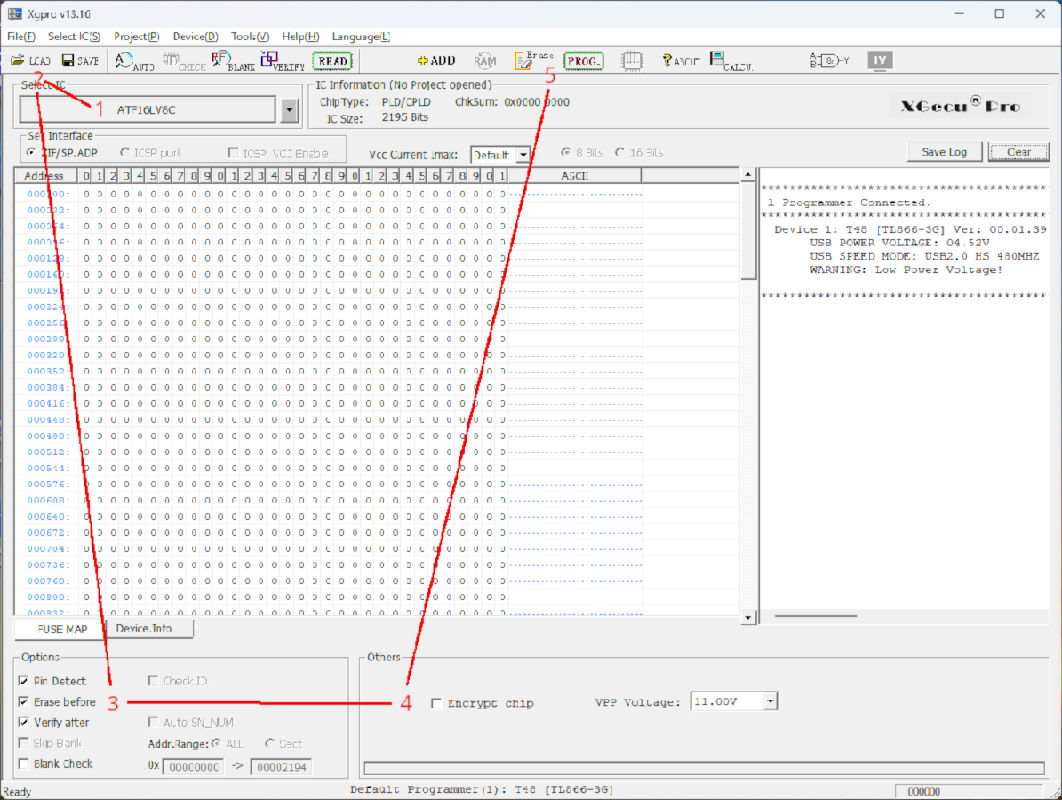
Task: Toggle the Pin Detect checkbox
Action: 24,680
